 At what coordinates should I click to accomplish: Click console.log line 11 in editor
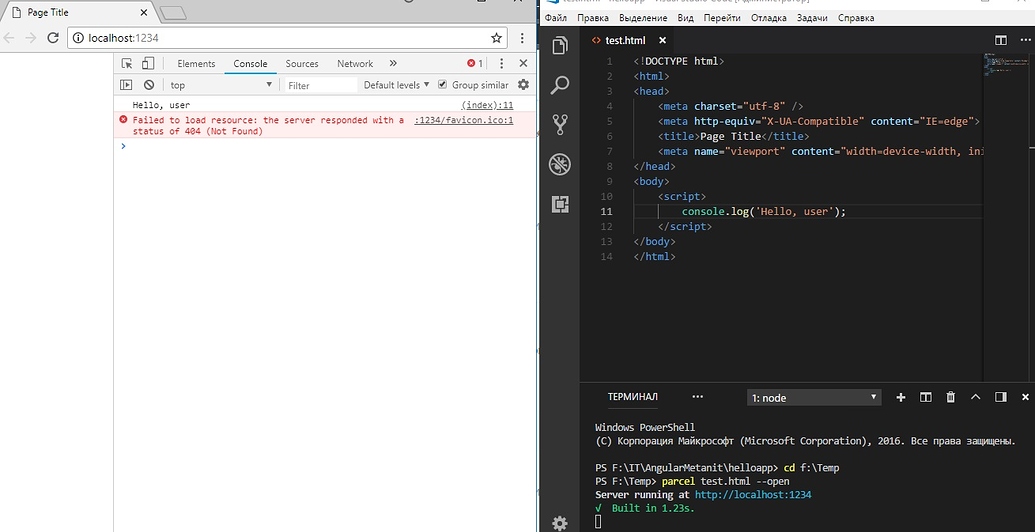[x=764, y=212]
